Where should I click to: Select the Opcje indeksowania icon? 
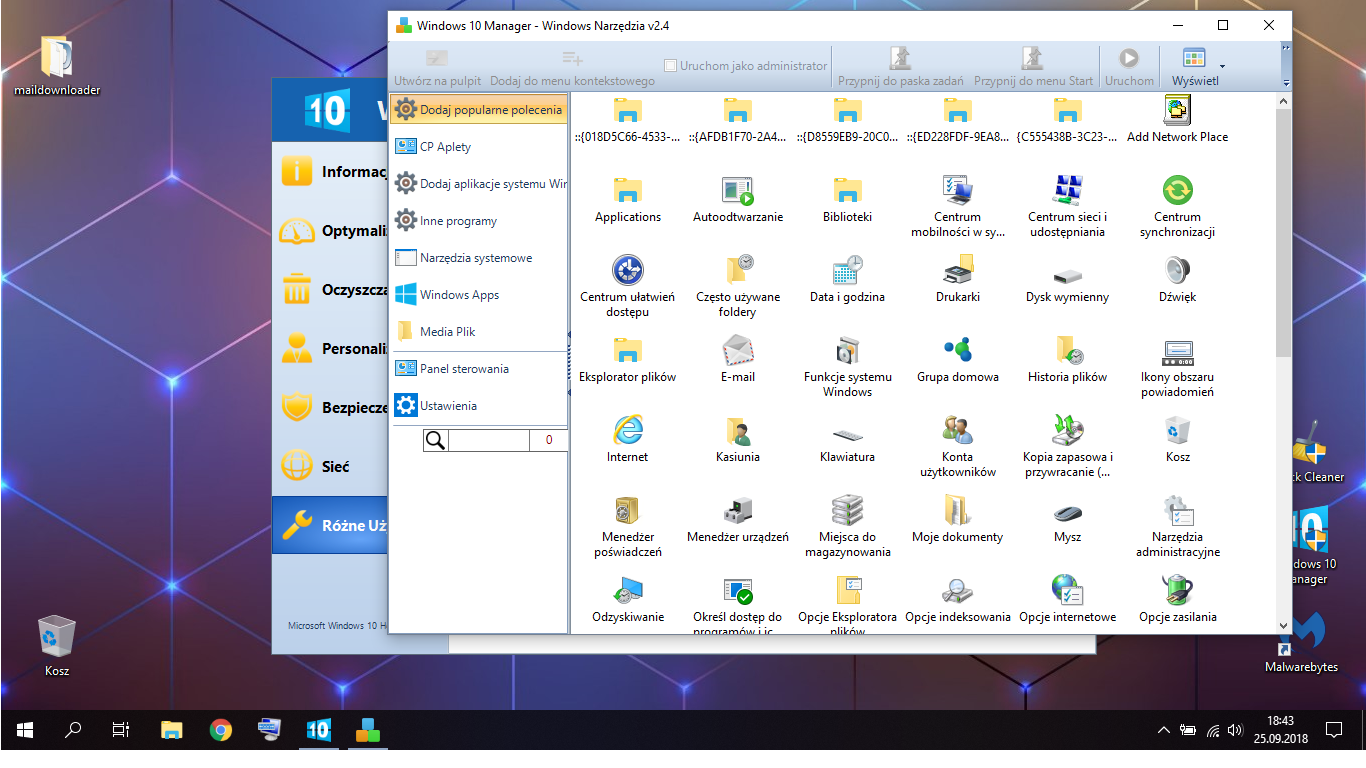point(958,590)
